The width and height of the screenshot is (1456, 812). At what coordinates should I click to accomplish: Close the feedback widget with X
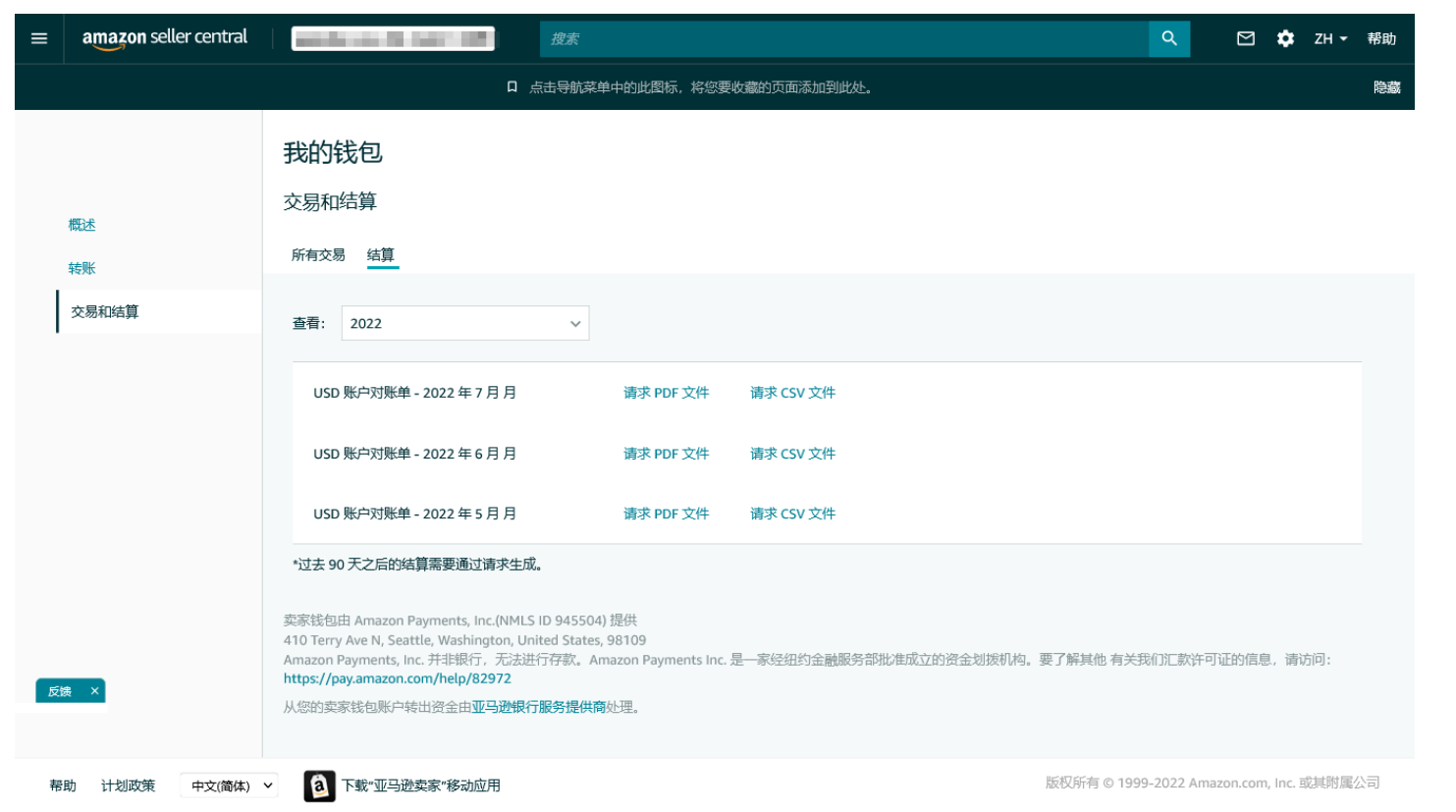coord(94,691)
